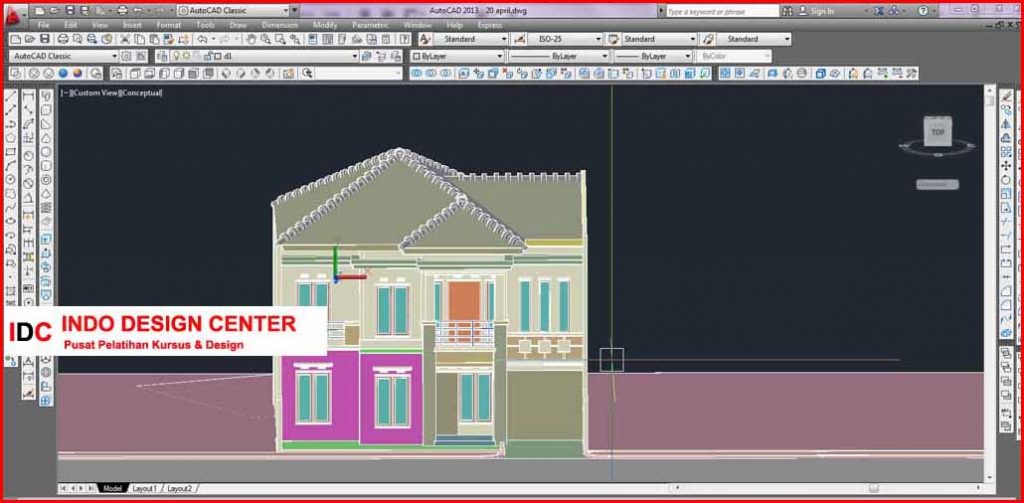Activate the Pan hand tool
Viewport: 1024px width, 503px height.
click(x=251, y=39)
